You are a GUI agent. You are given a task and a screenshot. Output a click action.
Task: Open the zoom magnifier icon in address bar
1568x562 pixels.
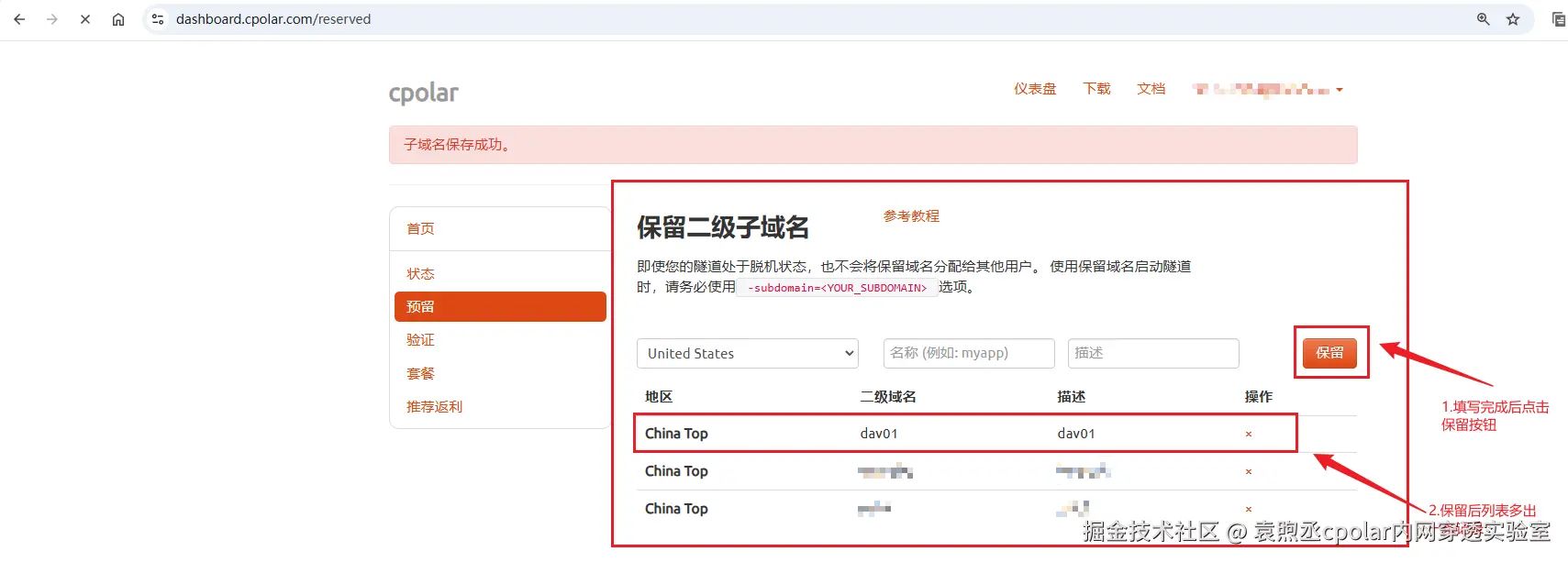coord(1483,19)
